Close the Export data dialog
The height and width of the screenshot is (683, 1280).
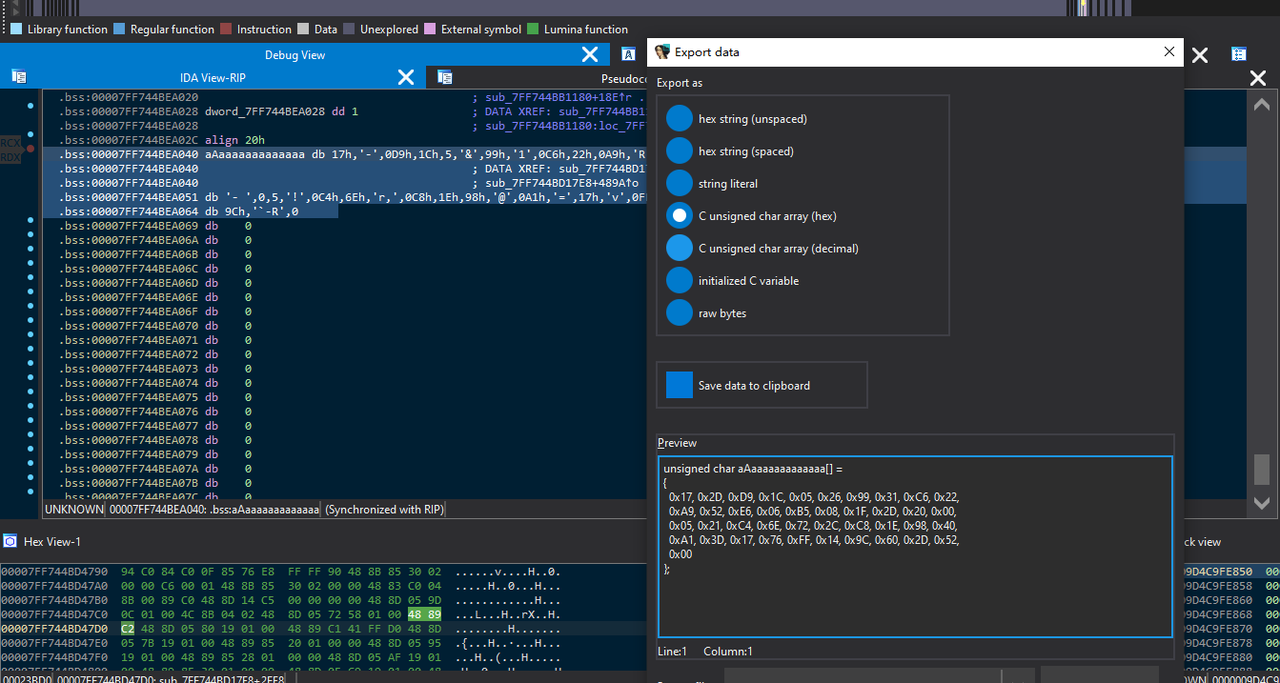click(x=1169, y=52)
